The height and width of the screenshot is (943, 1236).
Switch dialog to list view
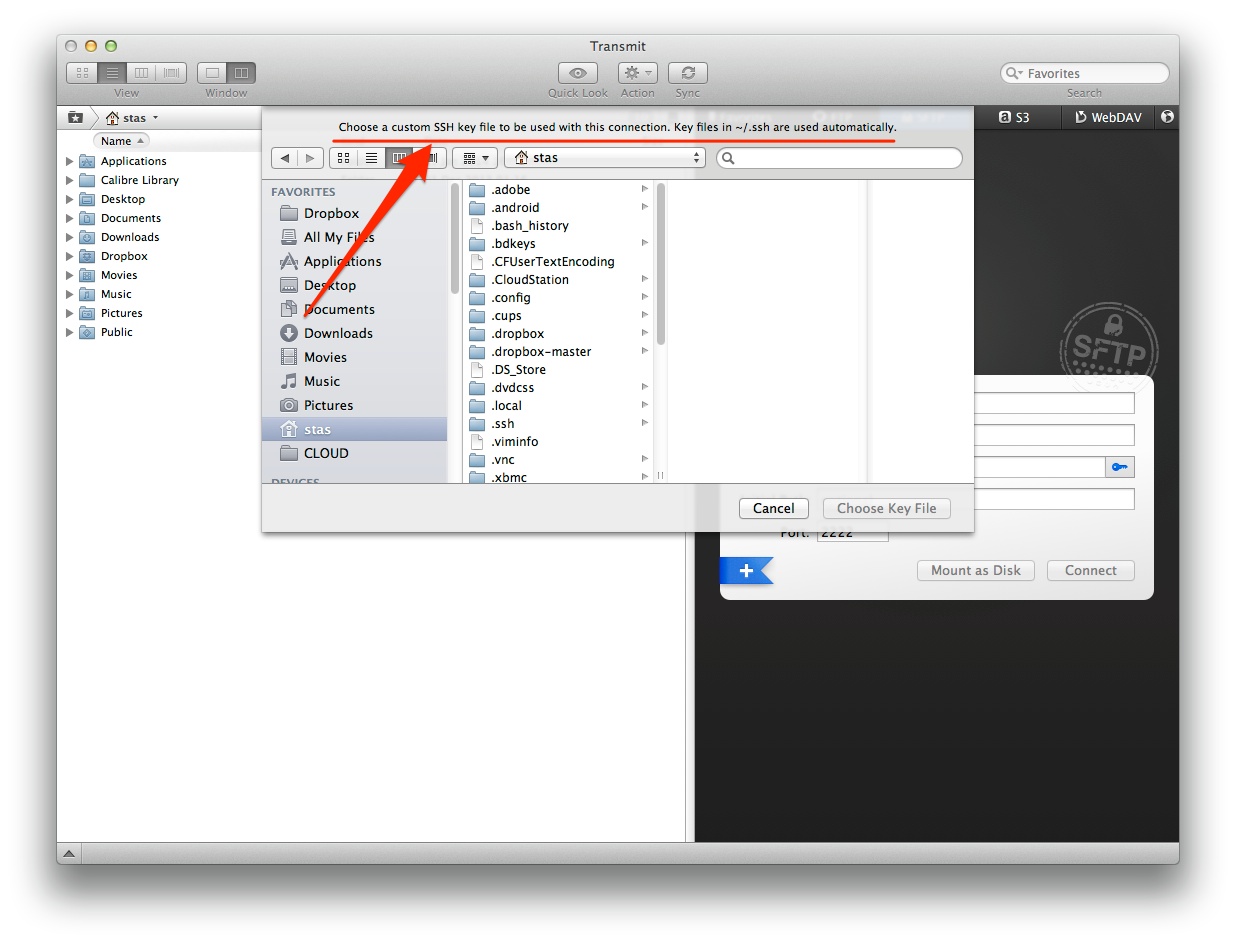(x=372, y=158)
